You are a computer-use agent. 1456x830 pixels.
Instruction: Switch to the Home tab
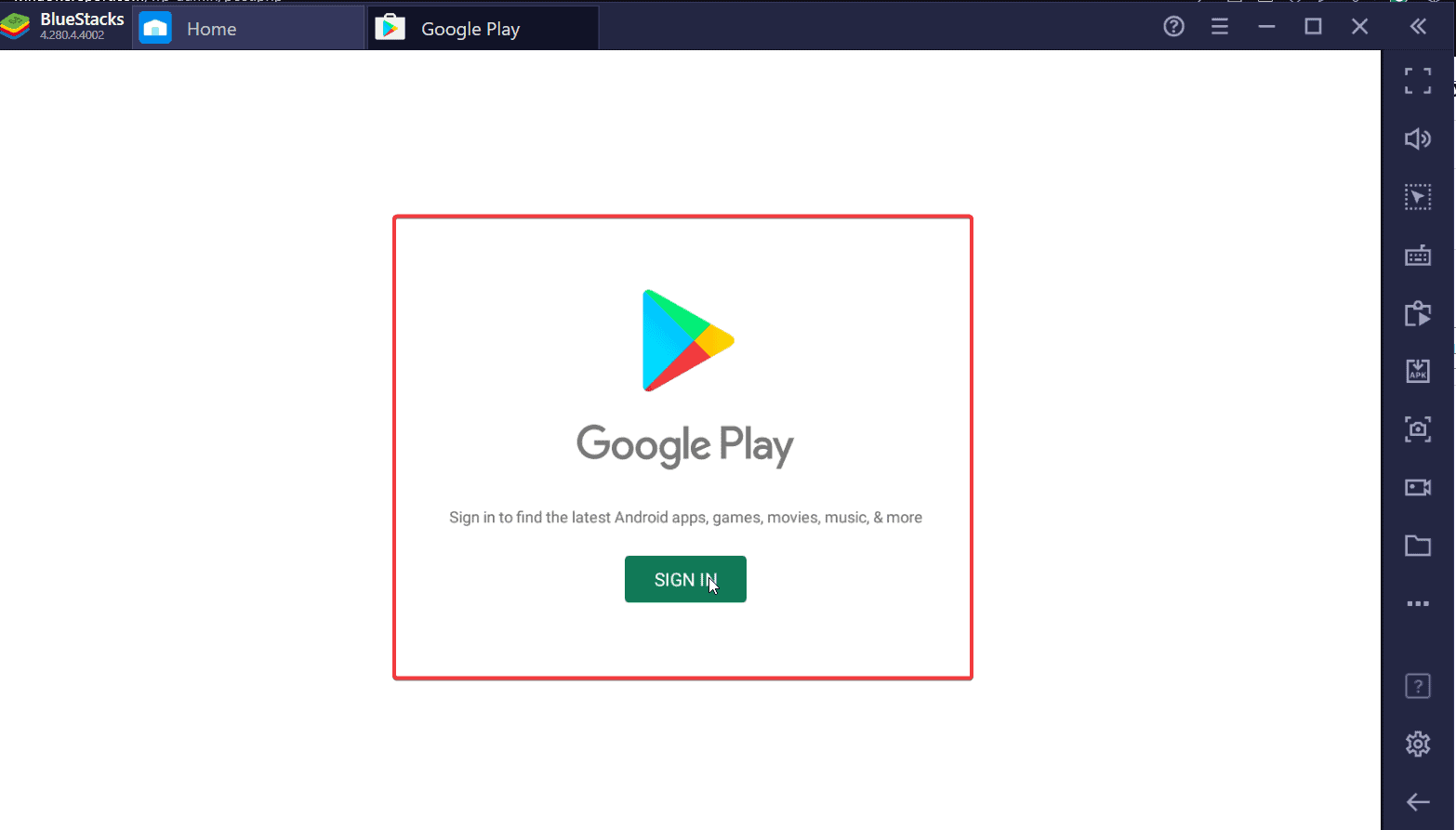[248, 29]
